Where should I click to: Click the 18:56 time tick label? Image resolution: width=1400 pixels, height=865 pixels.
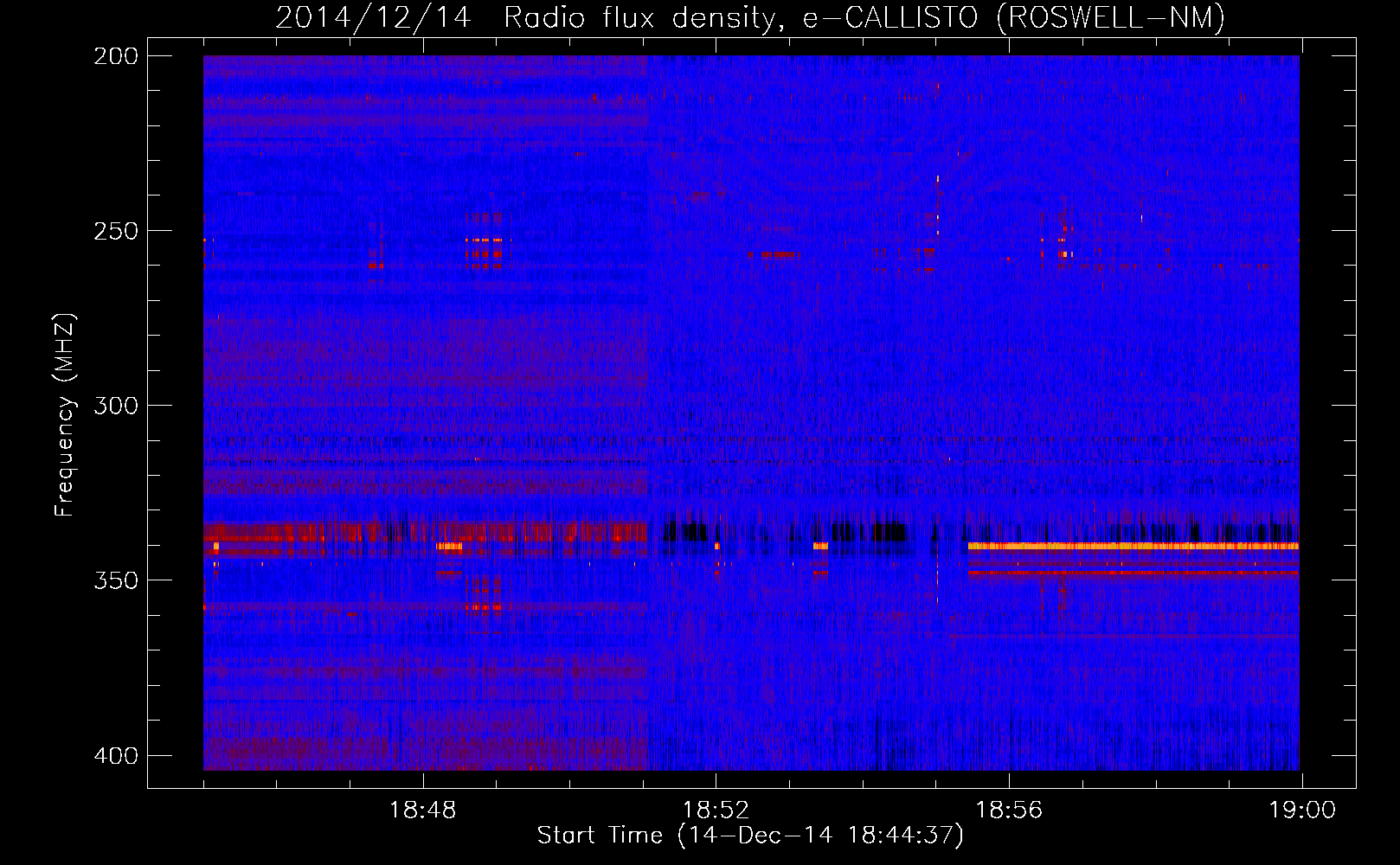tap(1009, 811)
